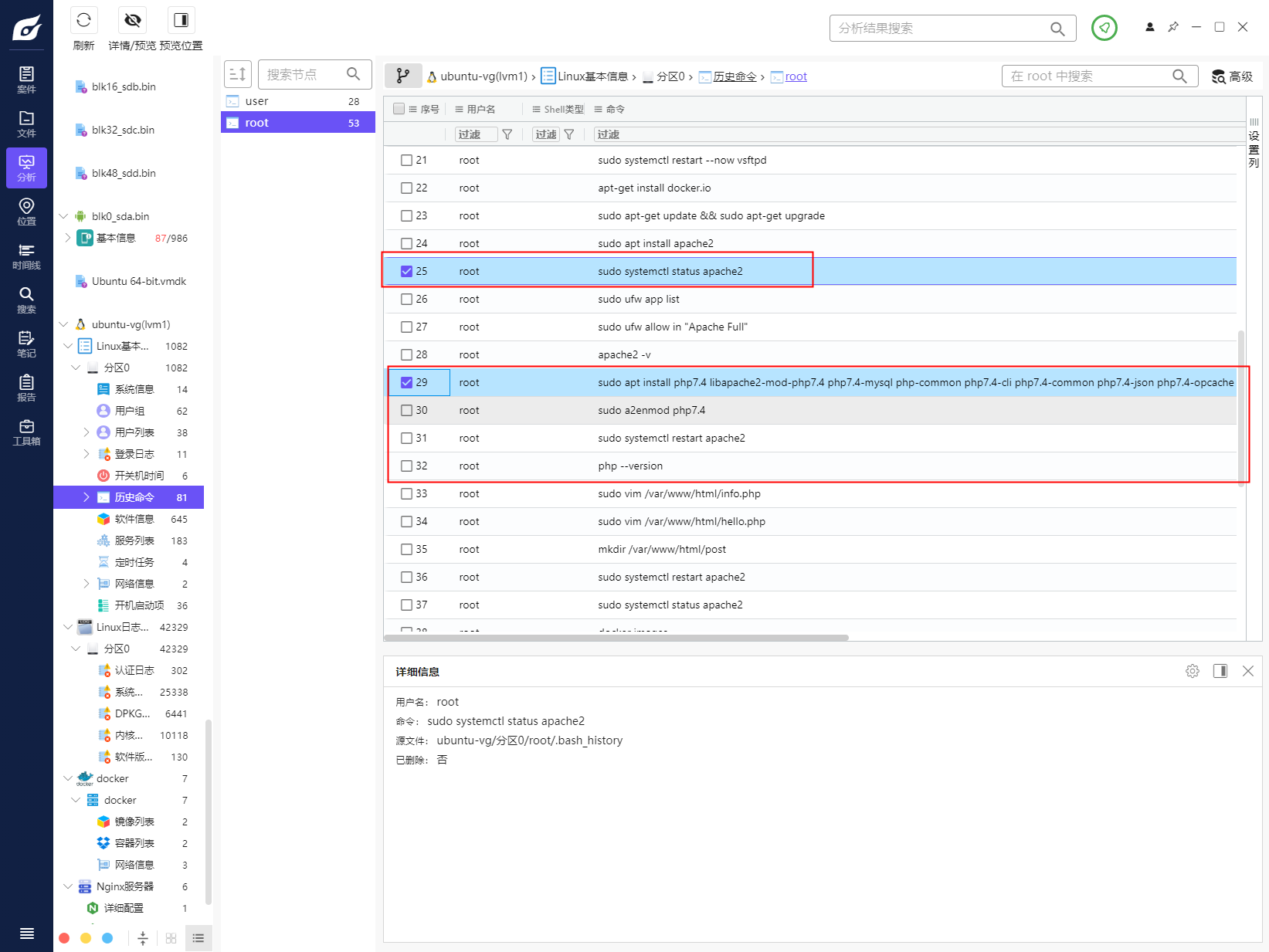Uncheck the checkbox for row 29

(407, 383)
